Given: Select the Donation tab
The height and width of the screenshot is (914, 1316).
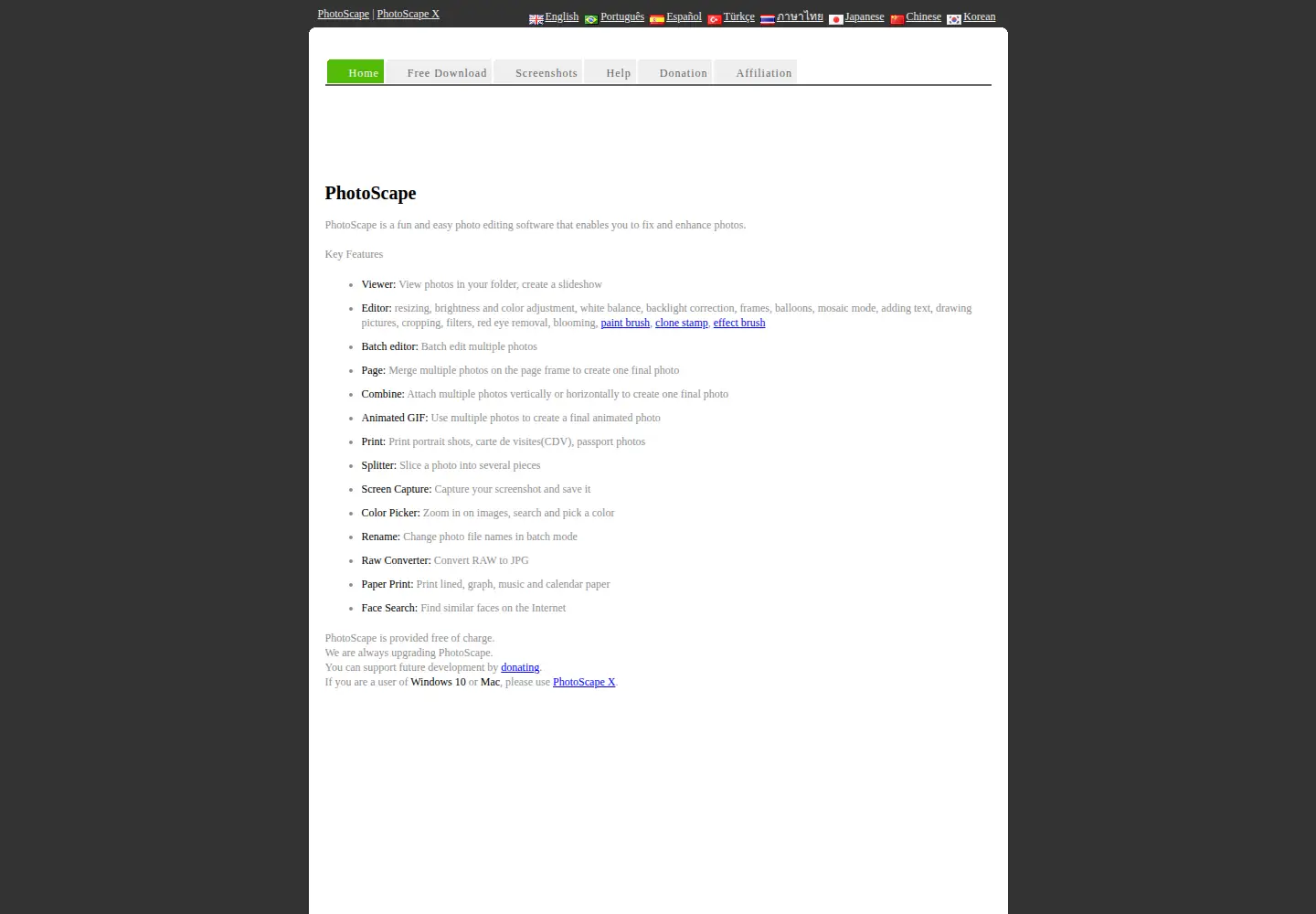Looking at the screenshot, I should 675,72.
